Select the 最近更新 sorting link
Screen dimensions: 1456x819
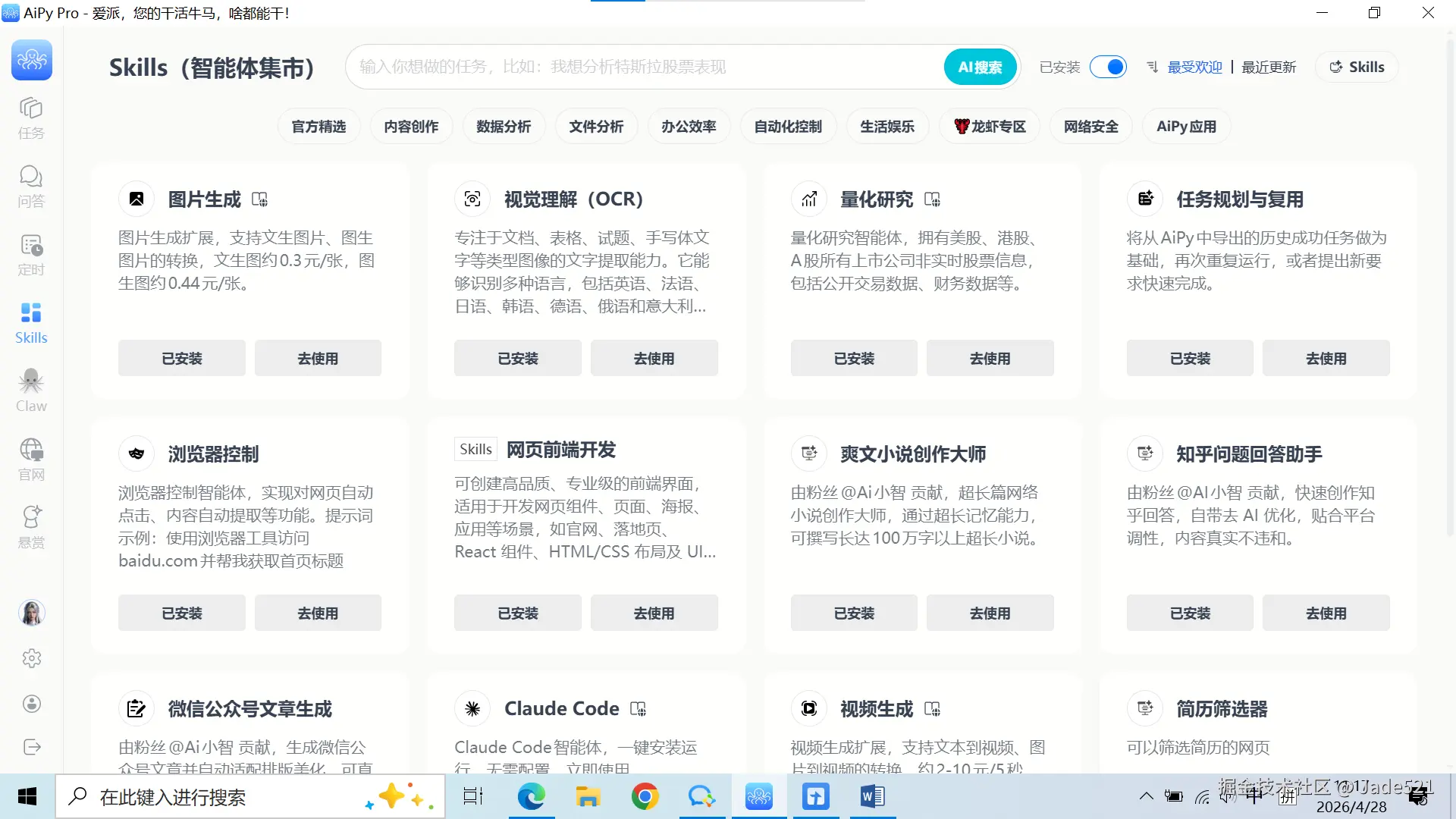[1269, 67]
